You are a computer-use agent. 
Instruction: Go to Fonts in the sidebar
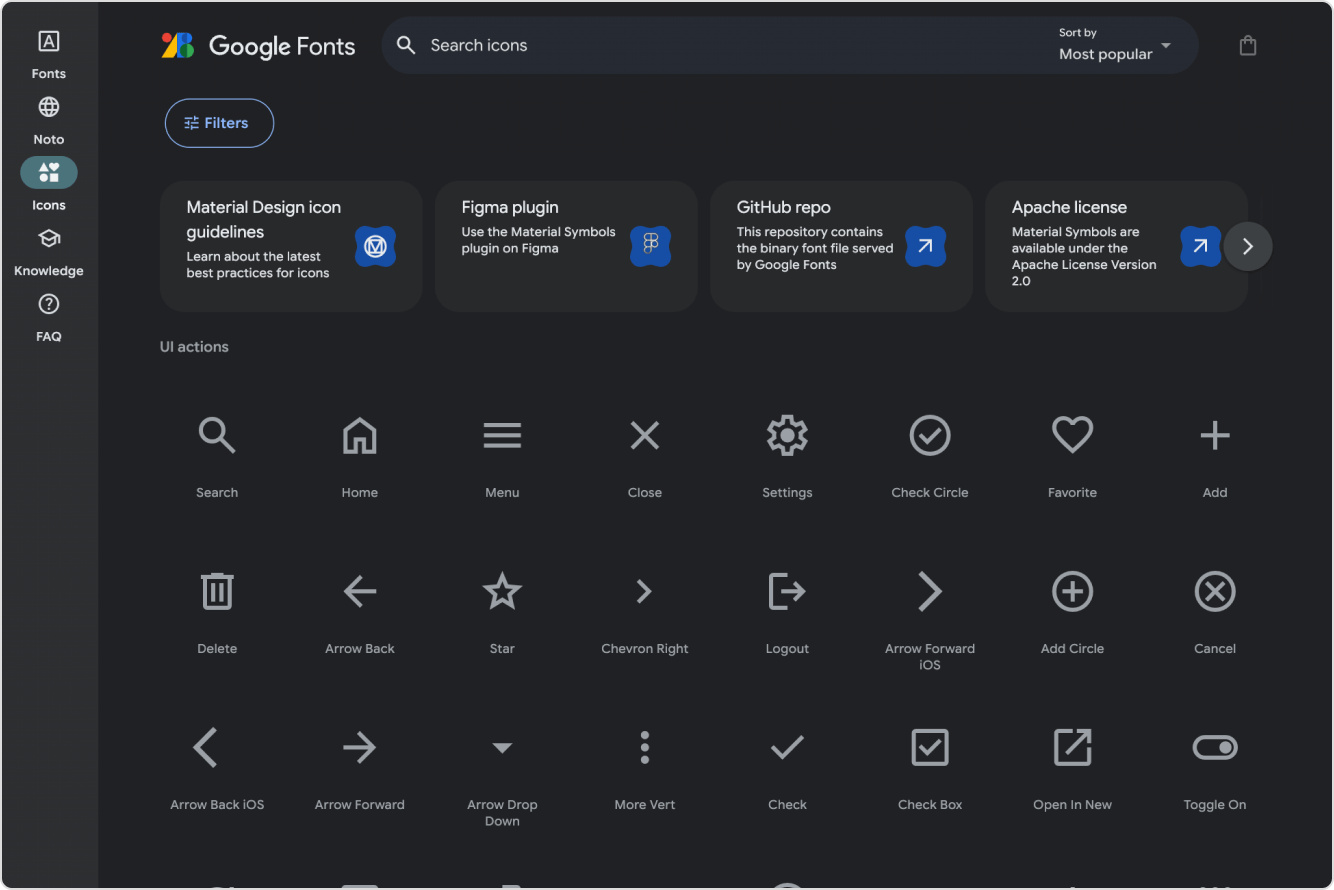[x=49, y=54]
